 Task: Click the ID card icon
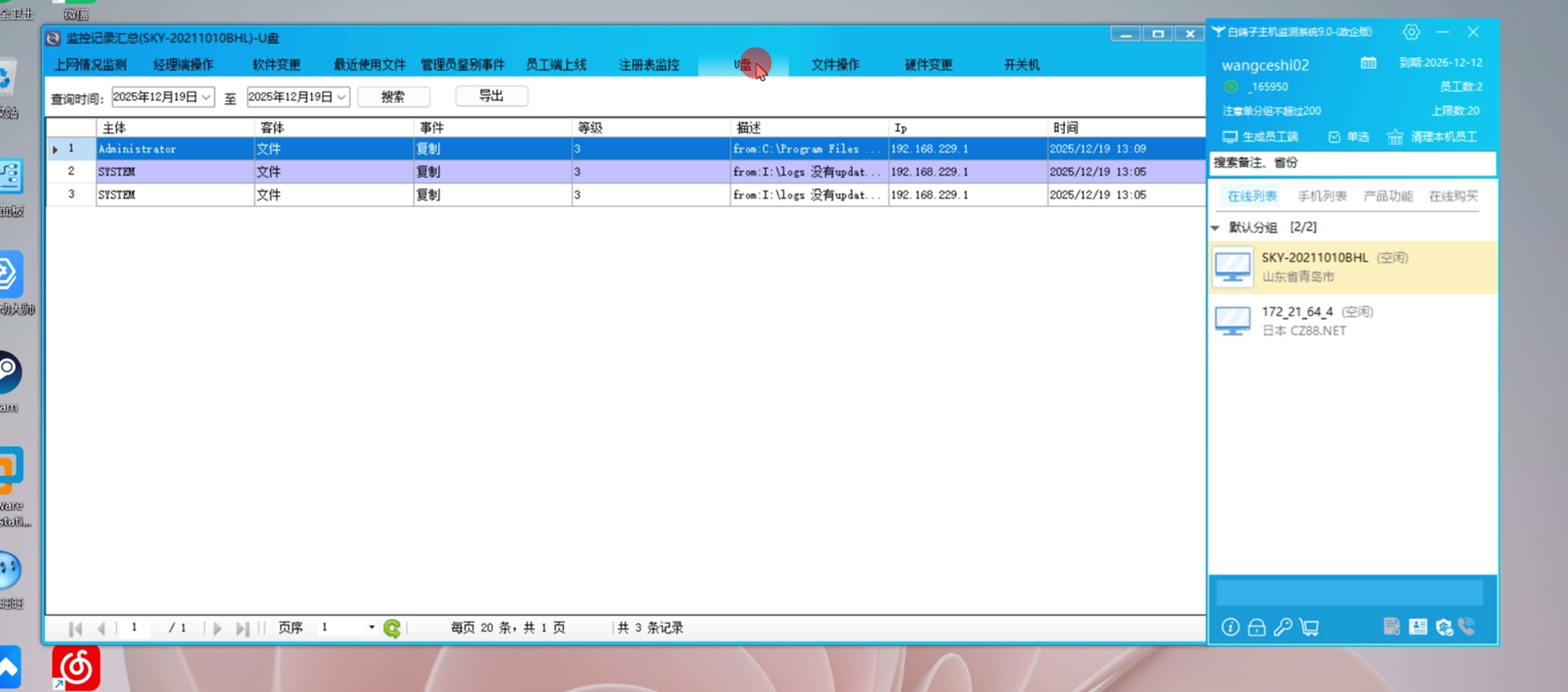click(1418, 627)
